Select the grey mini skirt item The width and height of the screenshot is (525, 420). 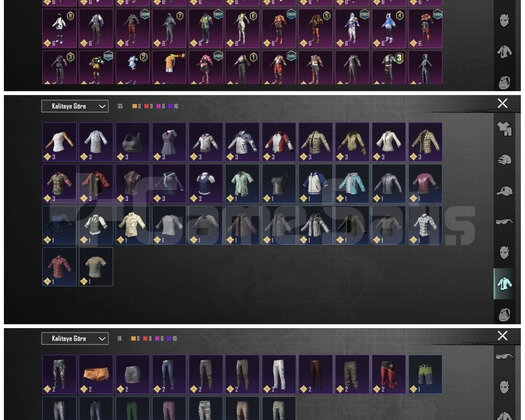point(133,374)
